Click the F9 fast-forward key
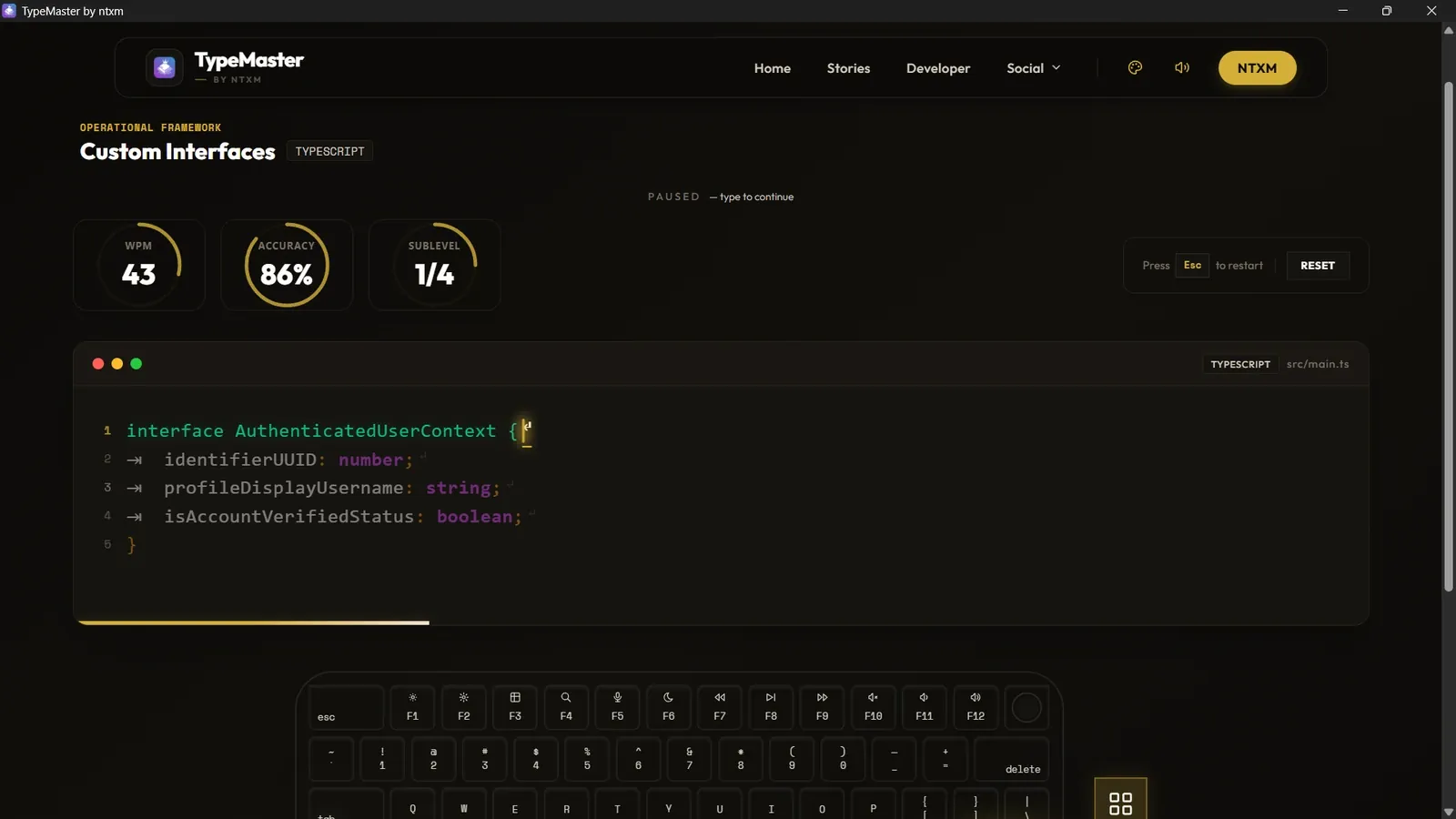Screen dimensions: 1456x819 pos(822,707)
